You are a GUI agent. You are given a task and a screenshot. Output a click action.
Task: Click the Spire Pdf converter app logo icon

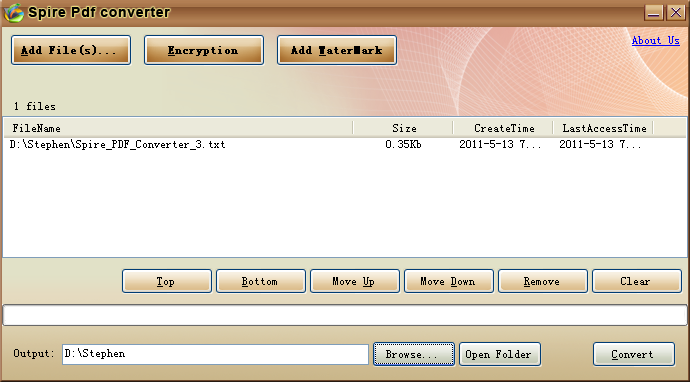13,12
